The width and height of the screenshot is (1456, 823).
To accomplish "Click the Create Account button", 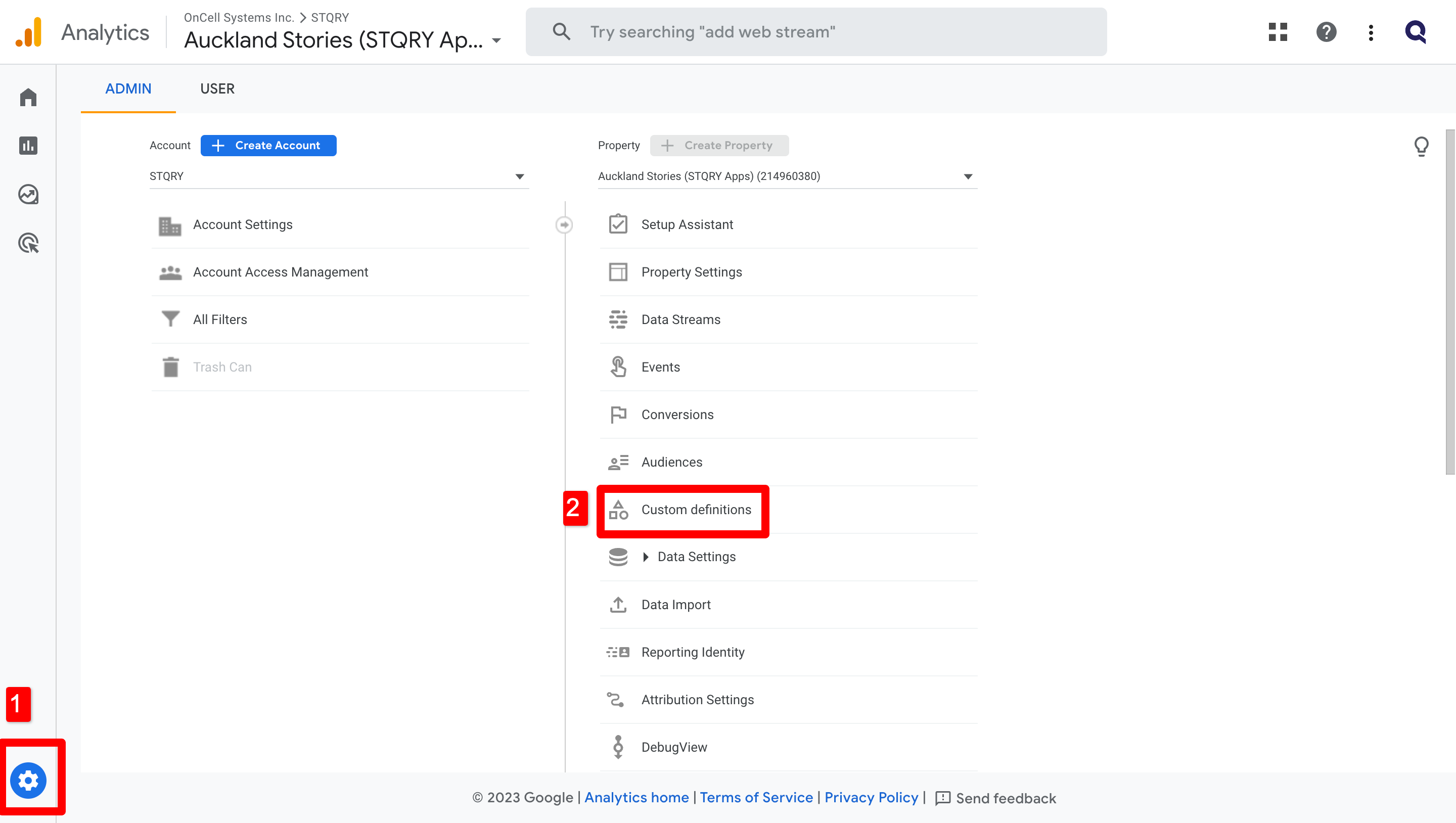I will pos(268,145).
